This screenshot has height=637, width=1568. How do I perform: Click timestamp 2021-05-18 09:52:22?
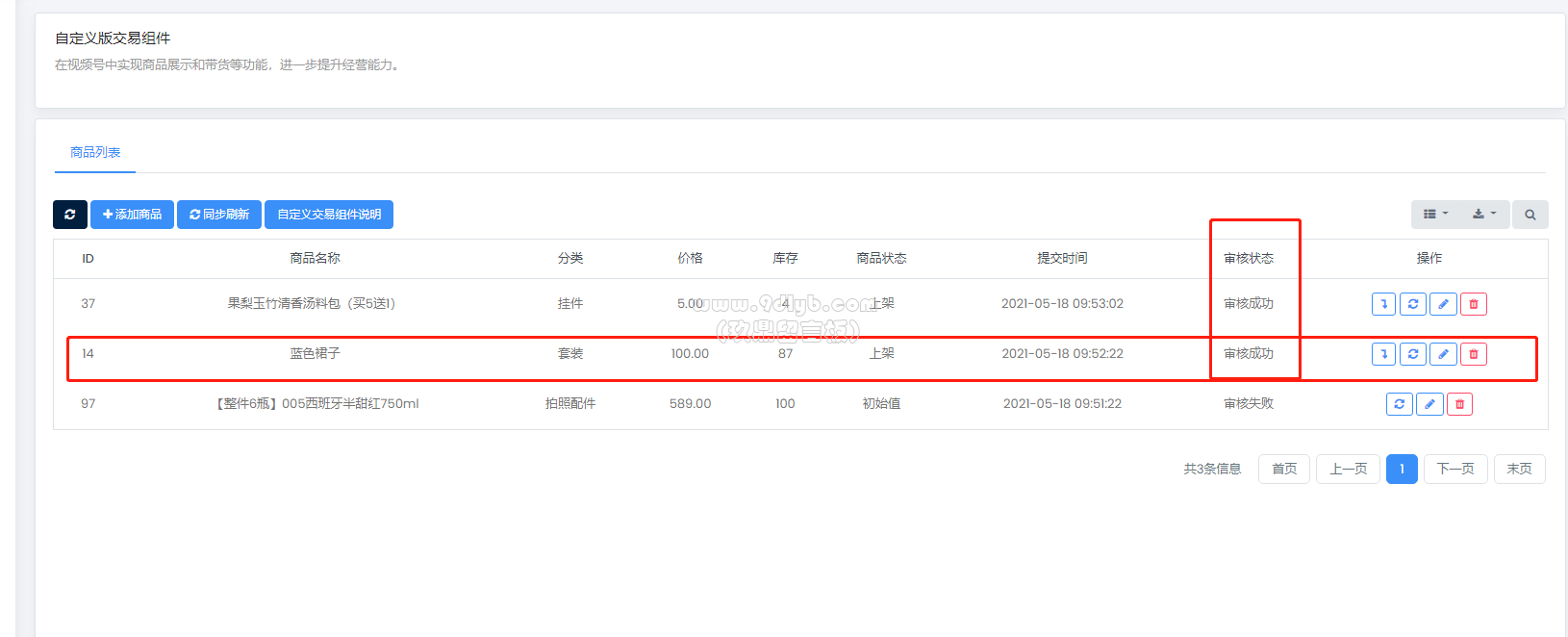coord(1062,353)
